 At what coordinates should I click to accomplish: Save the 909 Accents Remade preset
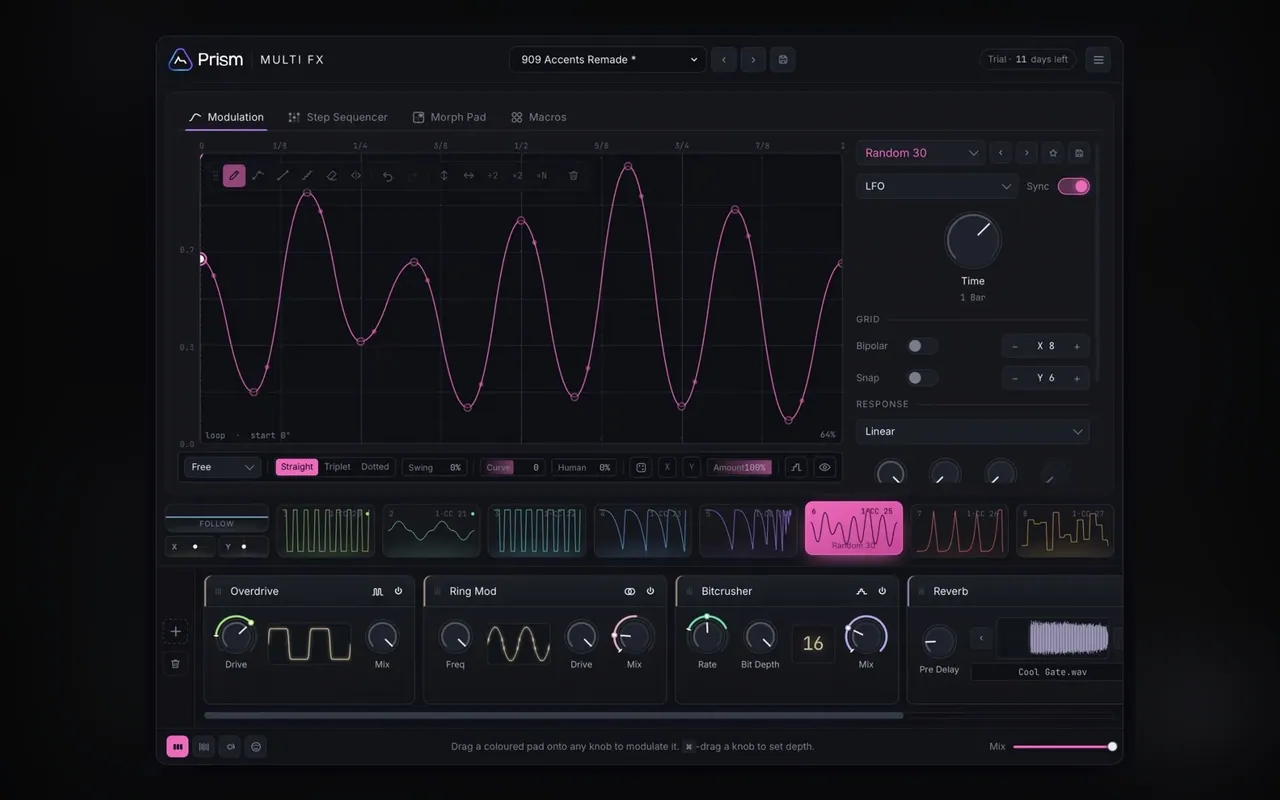coord(783,60)
